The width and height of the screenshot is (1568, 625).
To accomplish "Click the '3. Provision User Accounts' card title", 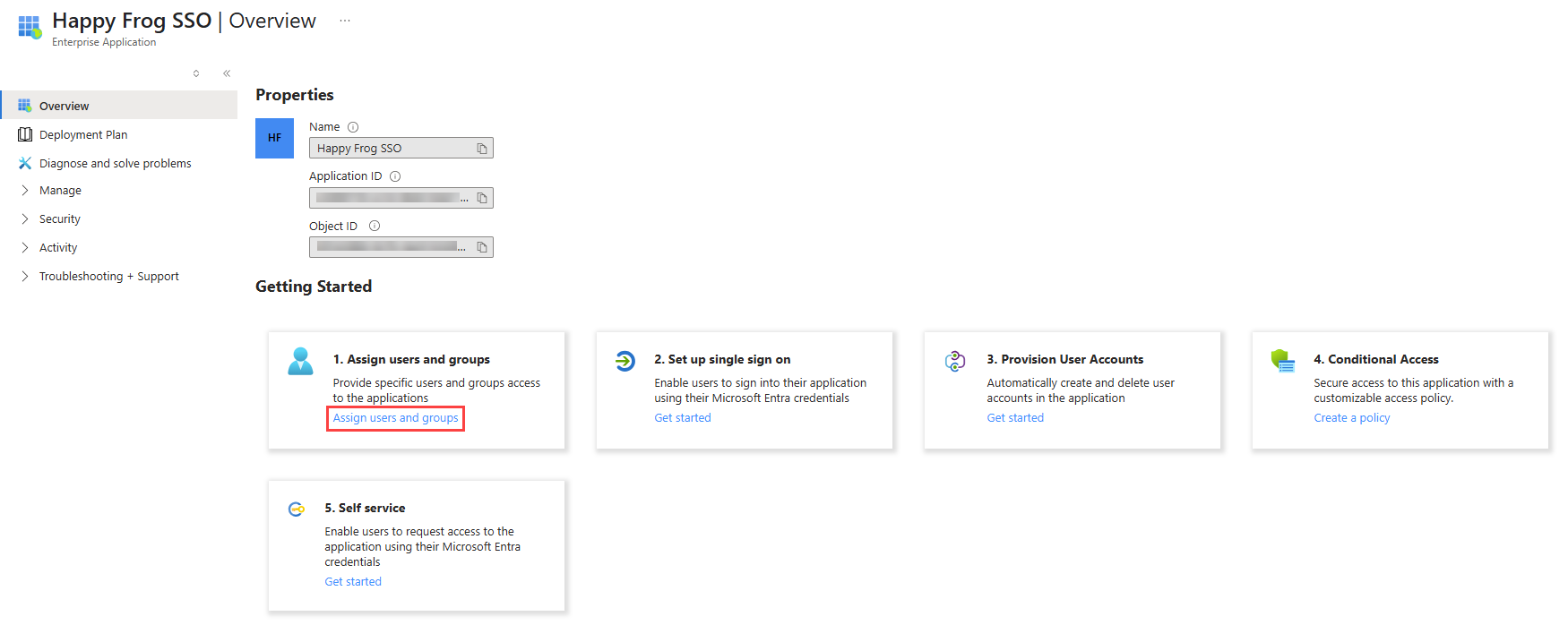I will click(x=1065, y=360).
